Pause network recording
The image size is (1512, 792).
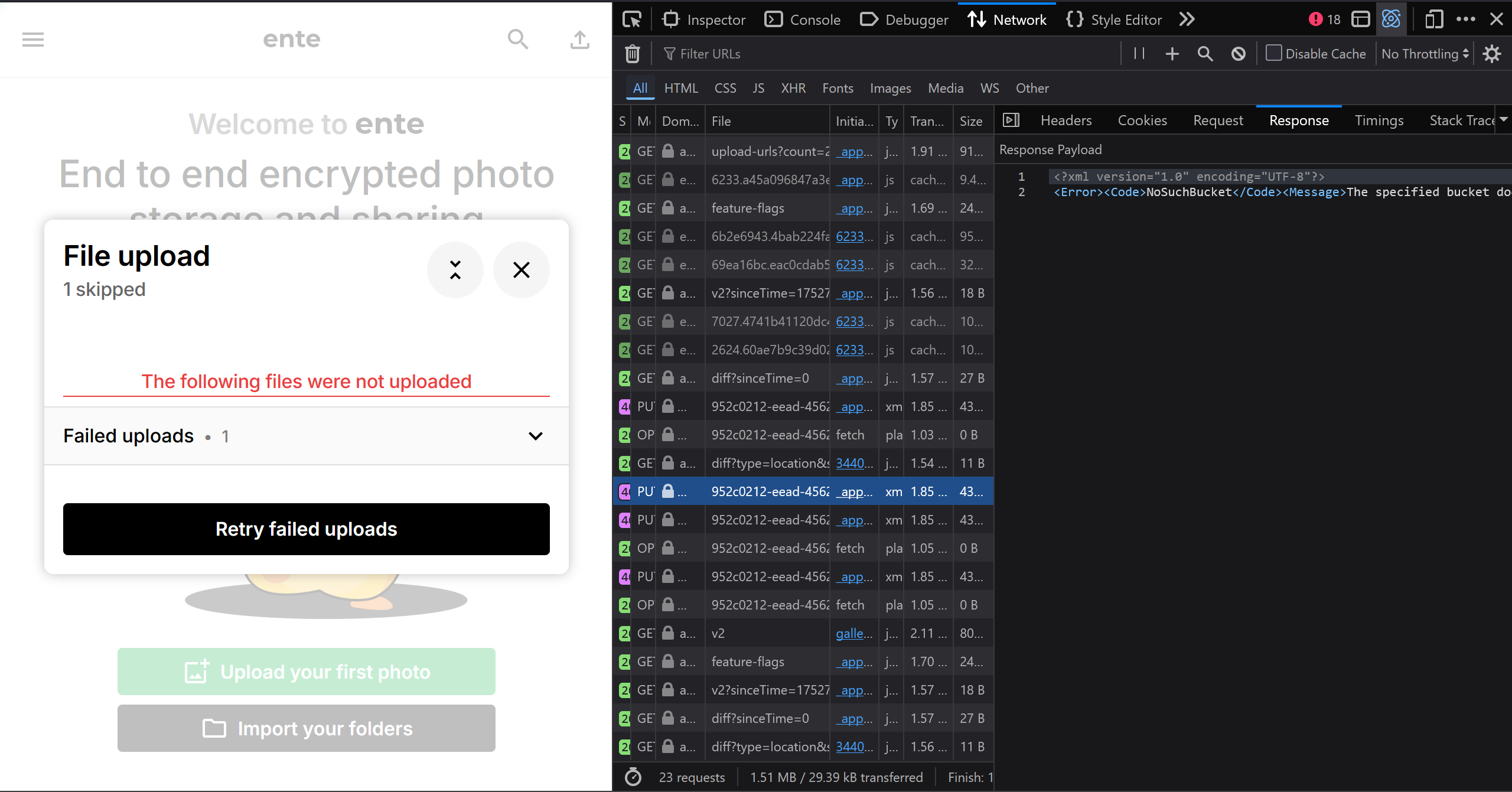tap(1139, 54)
